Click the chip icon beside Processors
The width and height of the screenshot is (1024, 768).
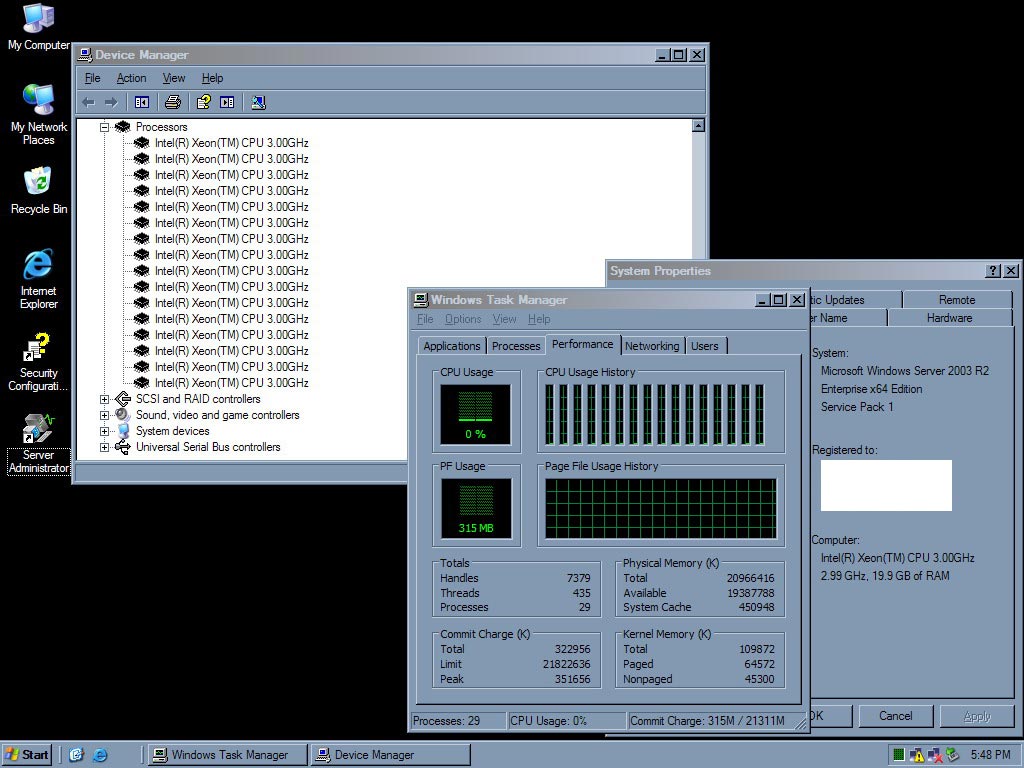122,127
